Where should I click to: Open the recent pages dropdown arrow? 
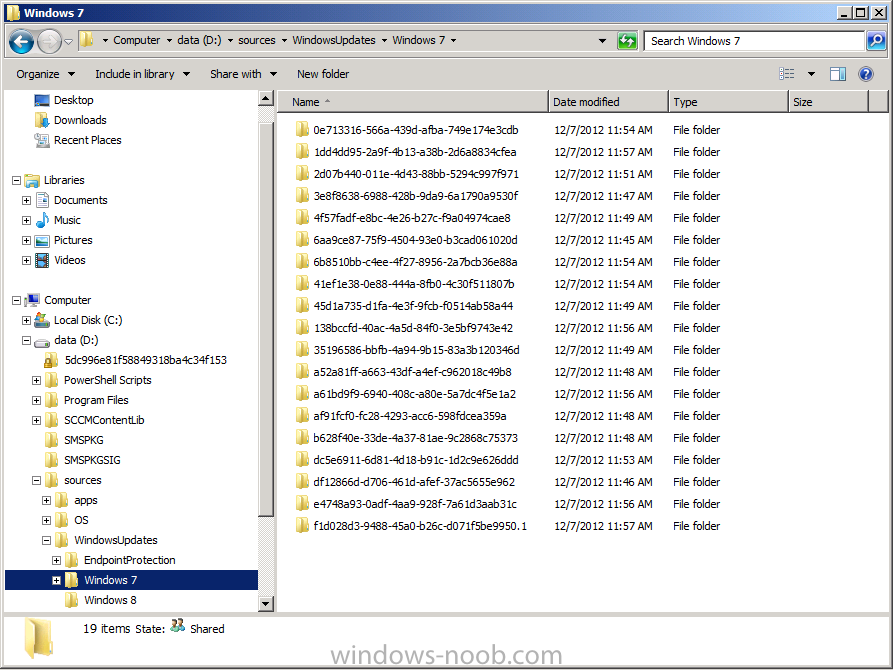(68, 41)
